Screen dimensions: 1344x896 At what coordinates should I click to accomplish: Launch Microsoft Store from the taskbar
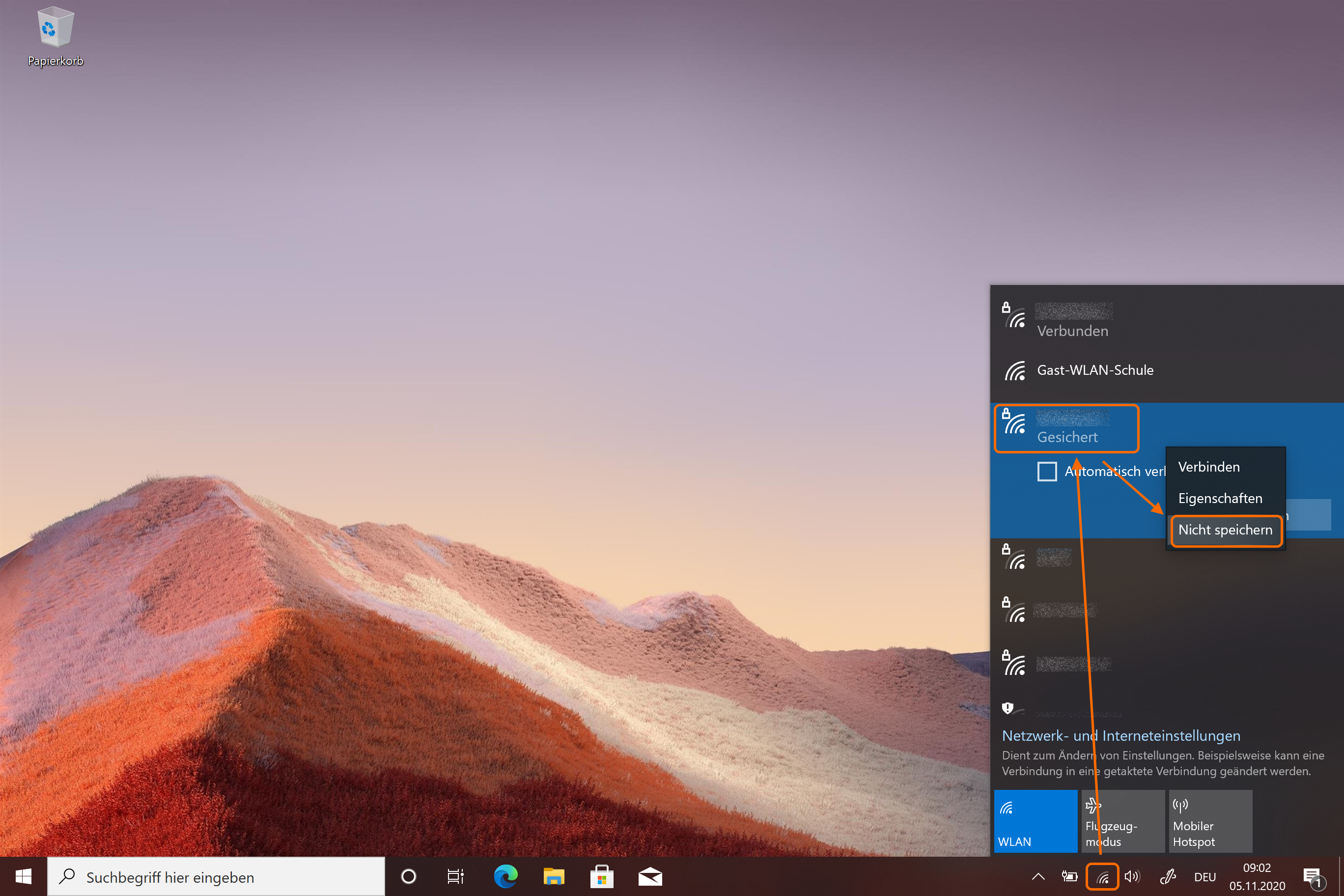602,876
